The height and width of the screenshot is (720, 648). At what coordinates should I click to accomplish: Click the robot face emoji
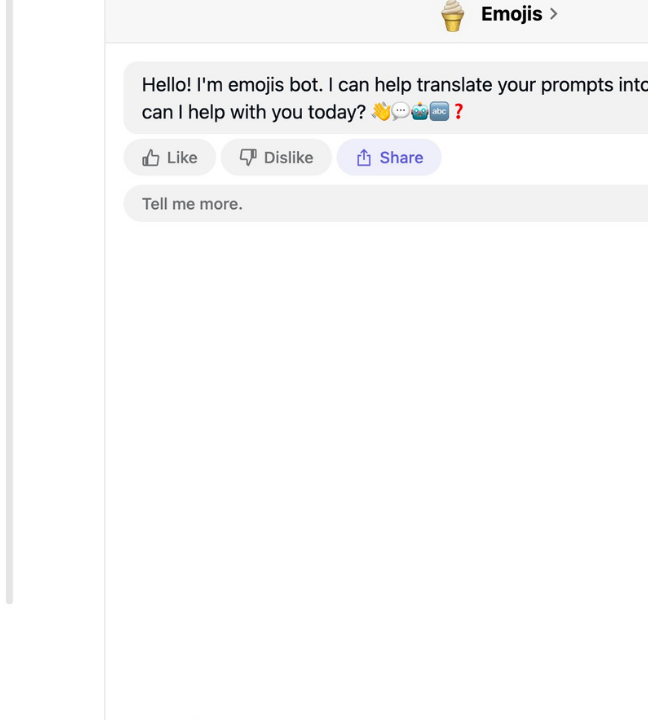(420, 112)
